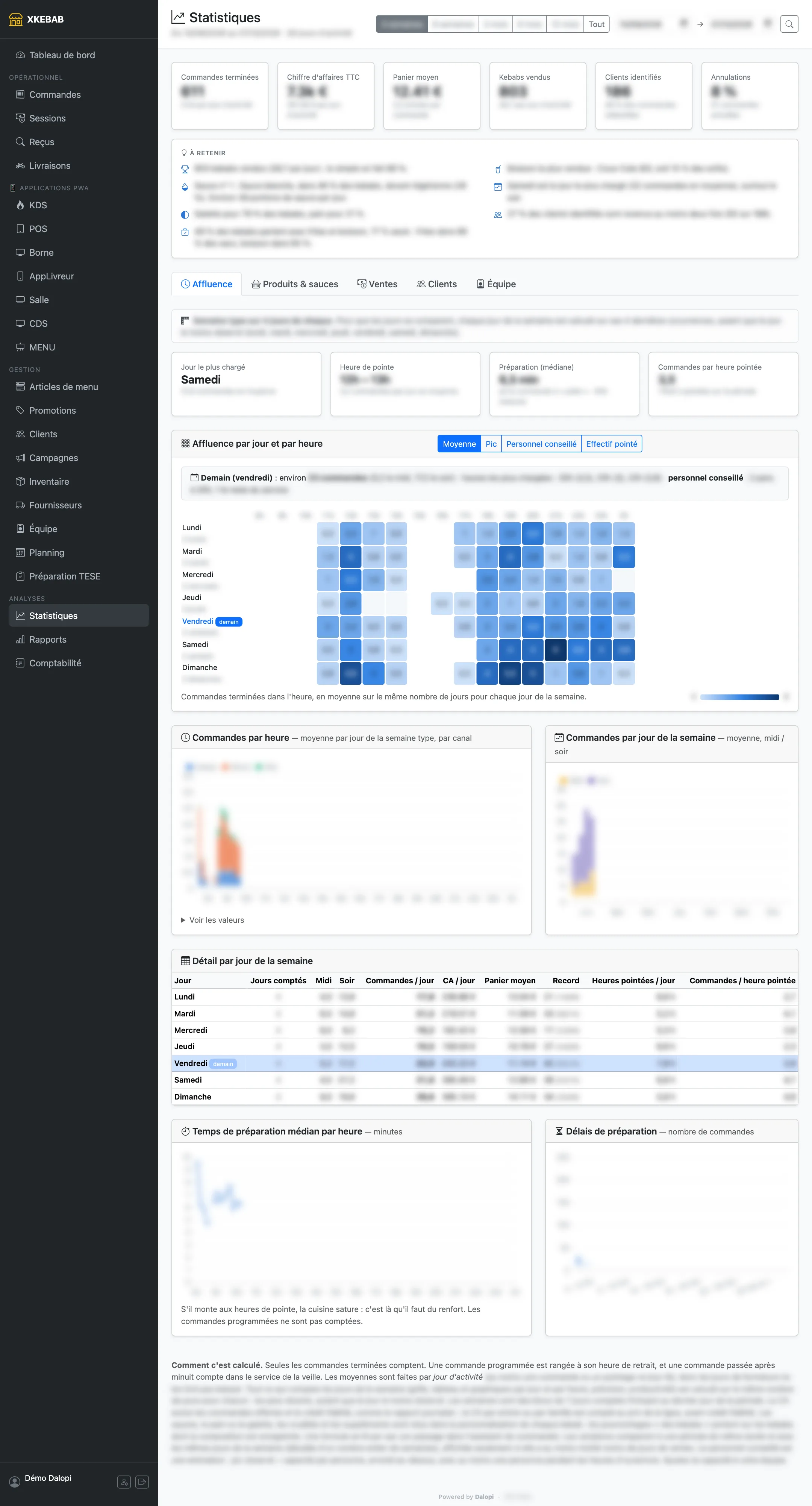Click the user avatar icon for Démo Dalopi
This screenshot has height=1506, width=812.
[x=15, y=1482]
